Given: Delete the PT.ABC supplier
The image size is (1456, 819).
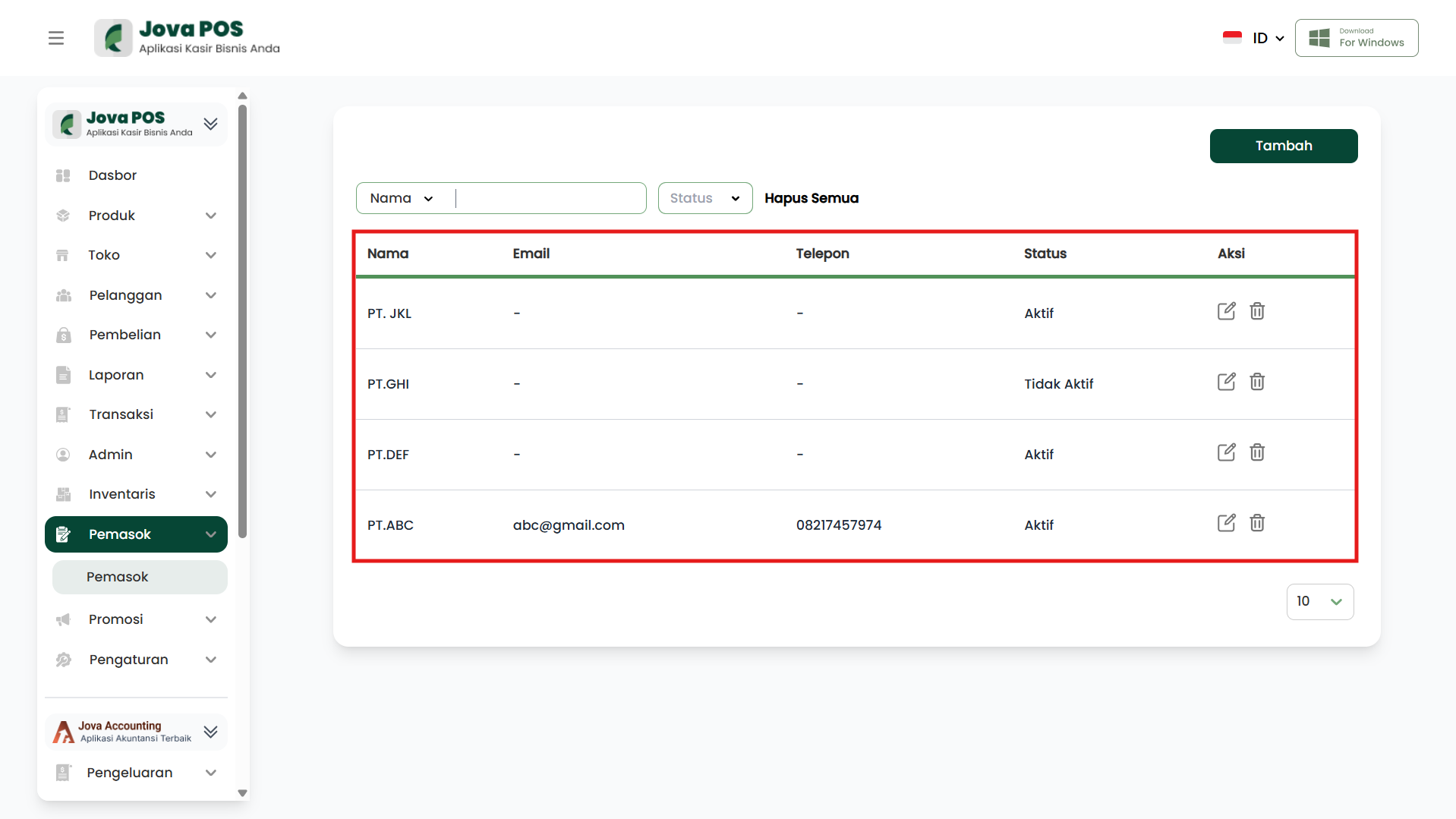Looking at the screenshot, I should tap(1257, 524).
